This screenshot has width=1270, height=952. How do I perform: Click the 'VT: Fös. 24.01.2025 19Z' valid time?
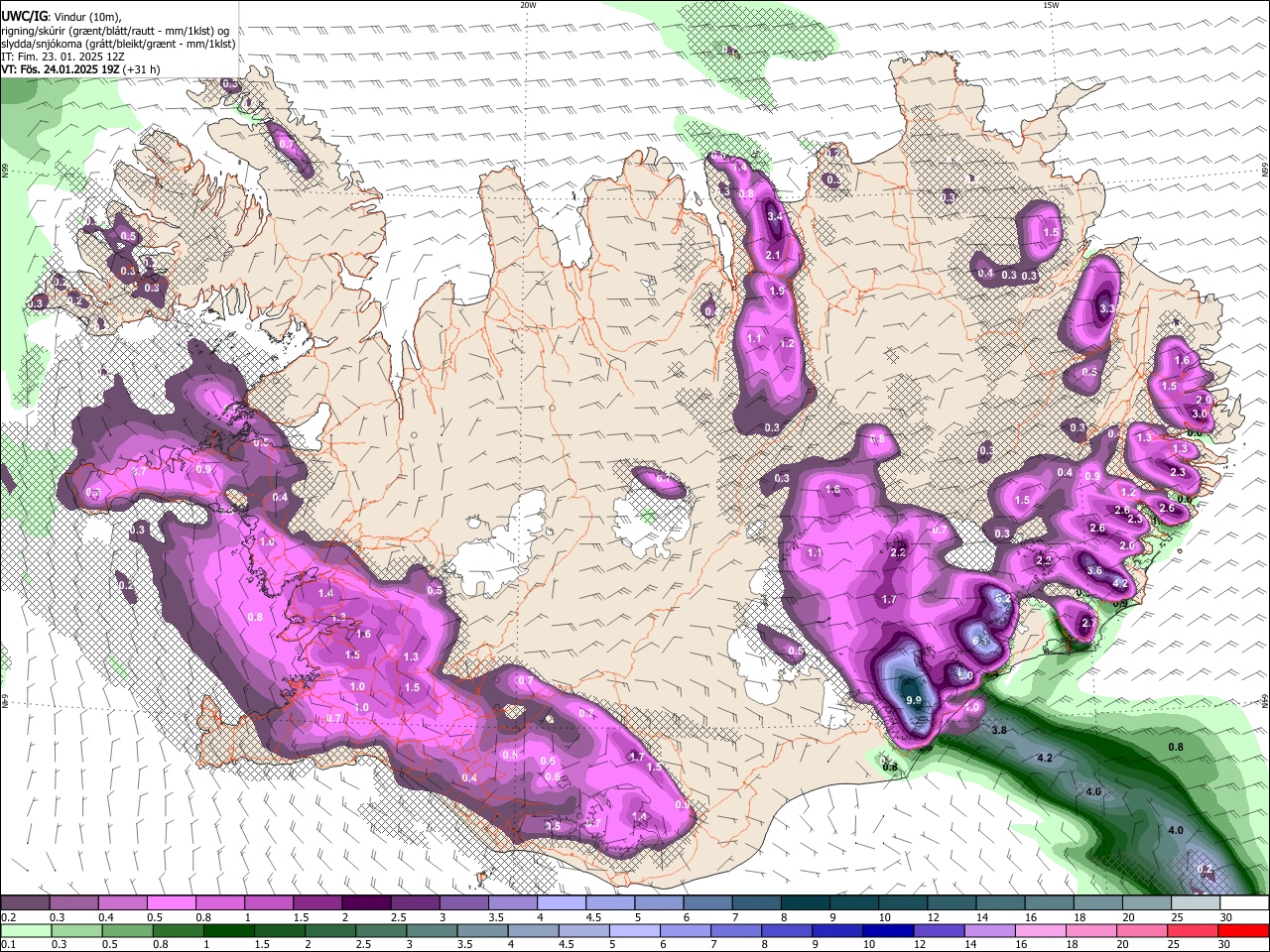(x=61, y=69)
